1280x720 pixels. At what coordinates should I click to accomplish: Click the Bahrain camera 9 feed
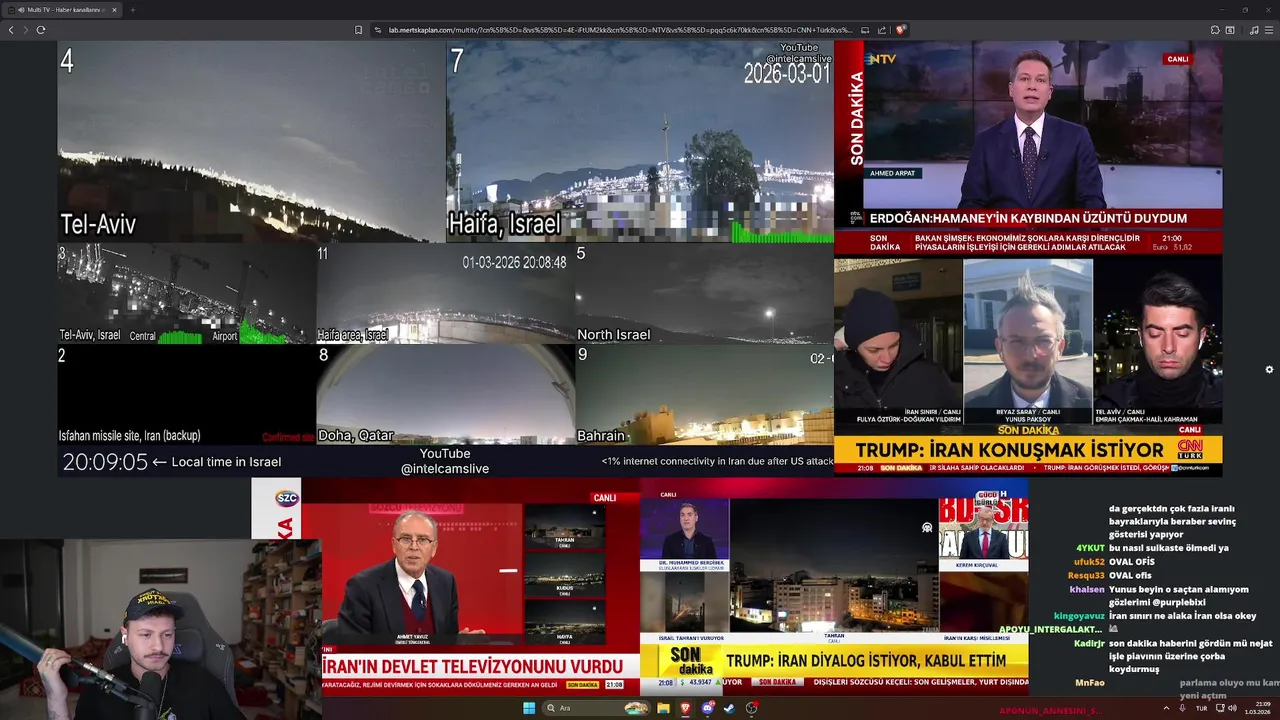click(x=704, y=394)
